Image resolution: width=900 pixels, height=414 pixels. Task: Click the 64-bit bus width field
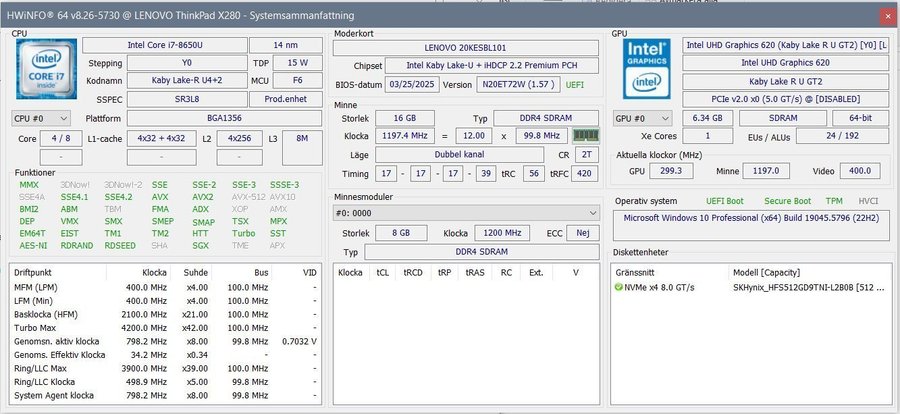point(859,118)
